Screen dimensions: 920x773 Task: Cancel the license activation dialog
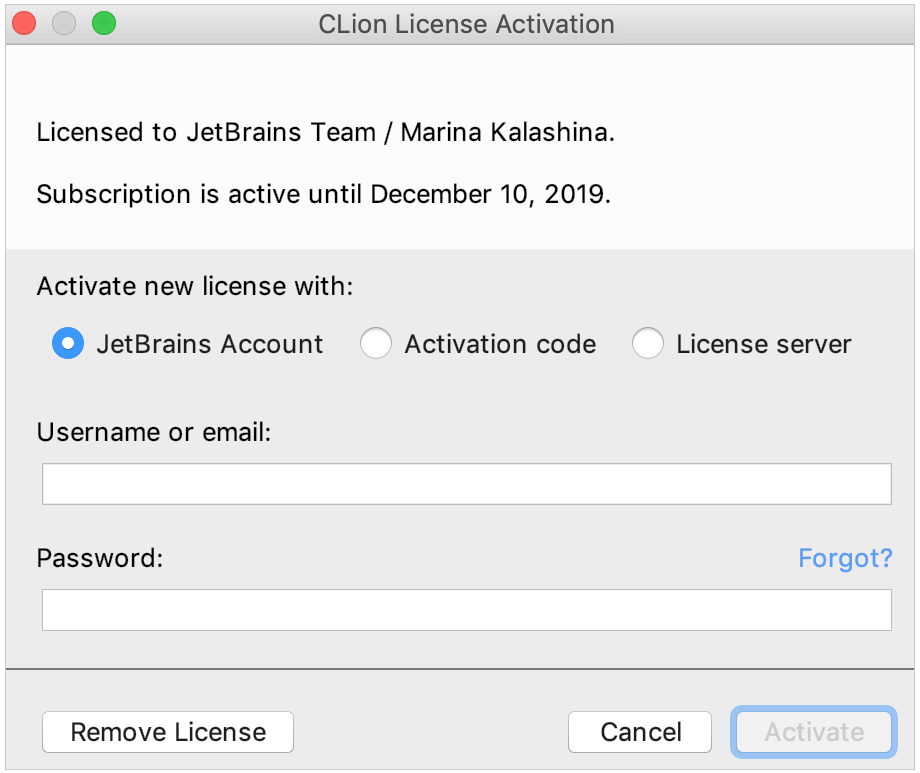[640, 732]
